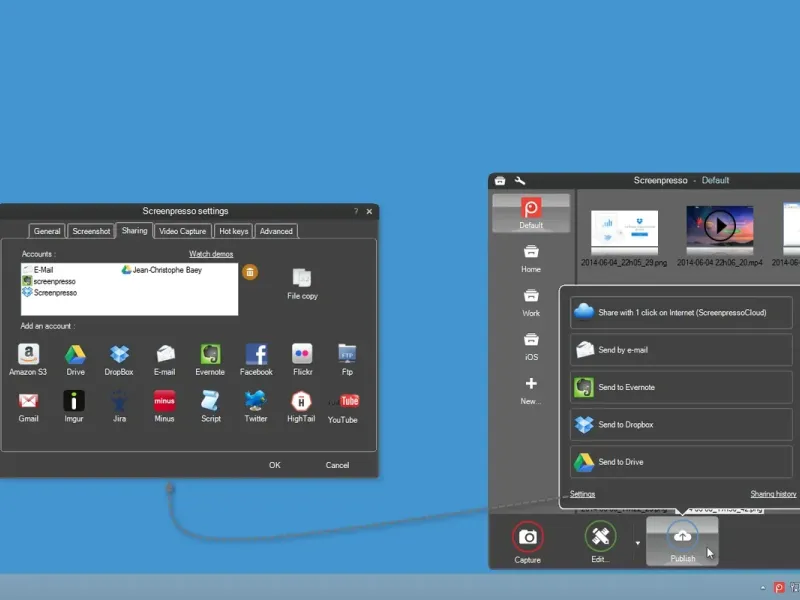The height and width of the screenshot is (600, 800).
Task: Switch to the General tab
Action: pyautogui.click(x=47, y=231)
